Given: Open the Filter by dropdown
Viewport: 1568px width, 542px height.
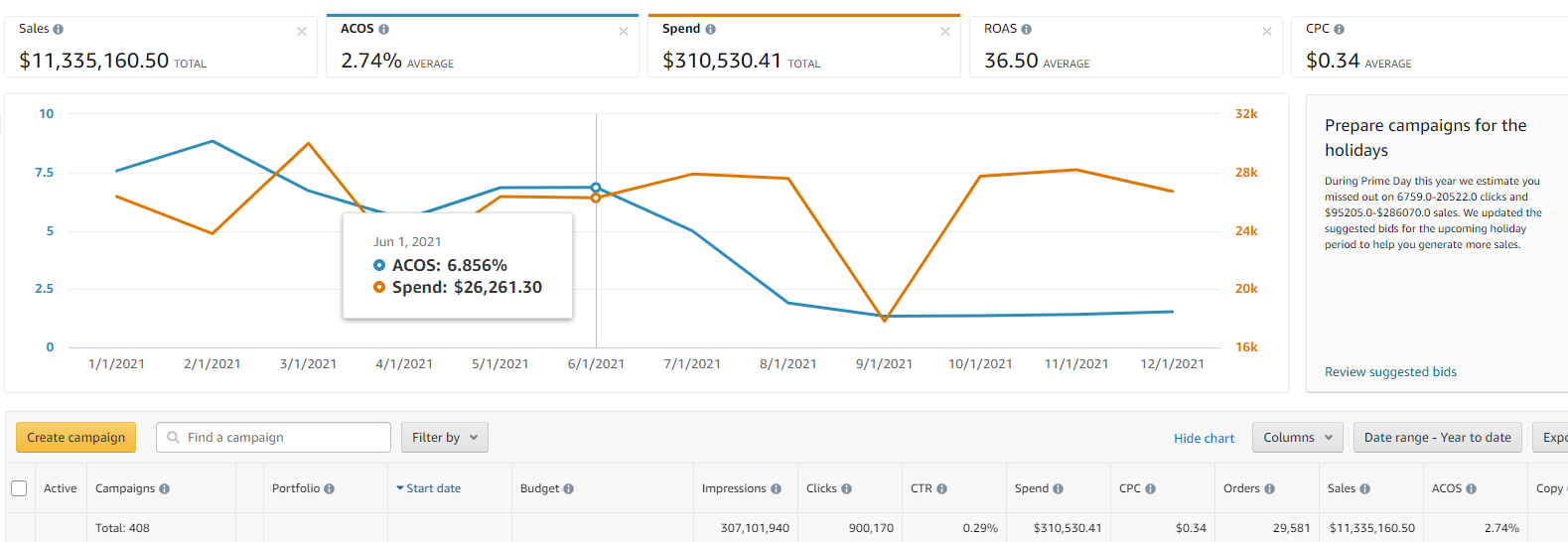Looking at the screenshot, I should pos(444,438).
